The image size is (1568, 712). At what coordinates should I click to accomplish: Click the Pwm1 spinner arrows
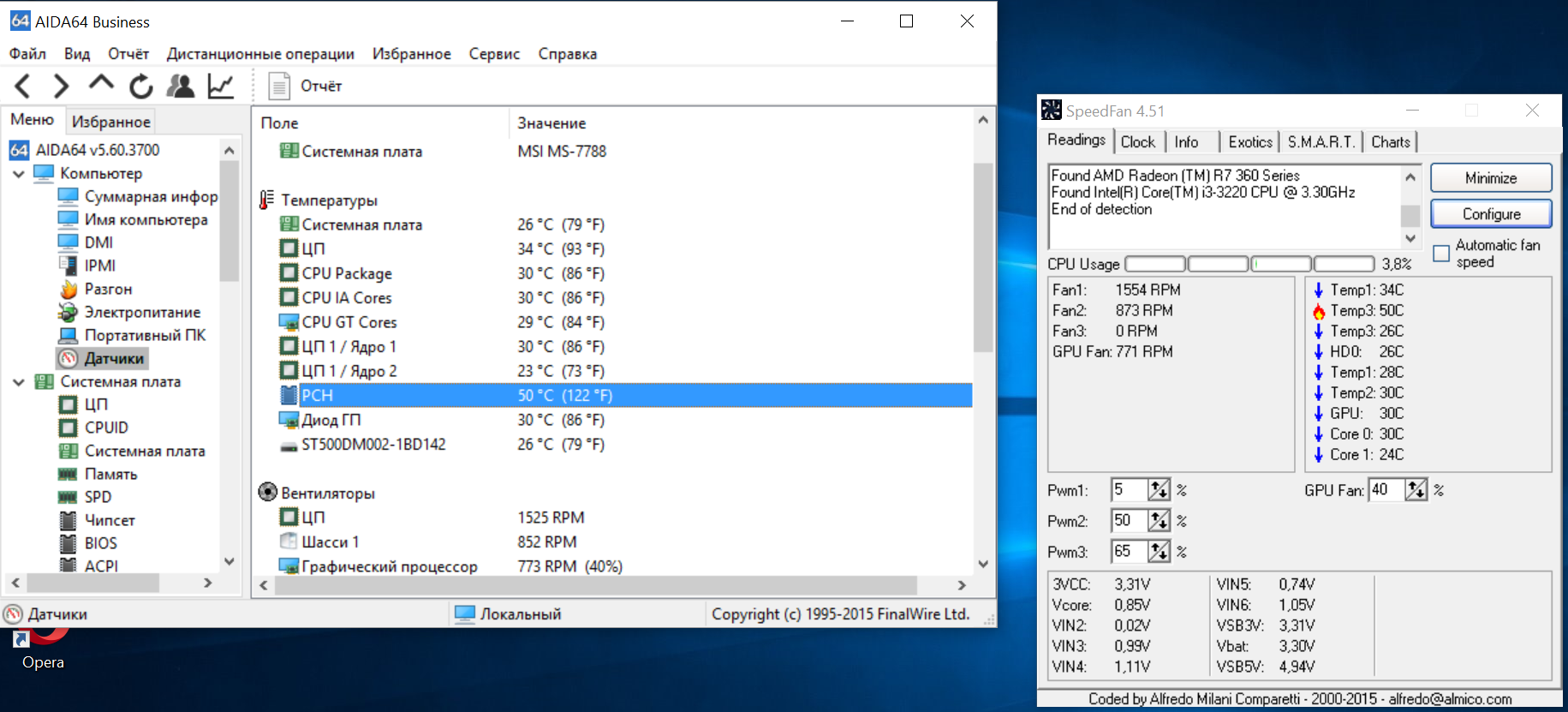coord(1159,490)
